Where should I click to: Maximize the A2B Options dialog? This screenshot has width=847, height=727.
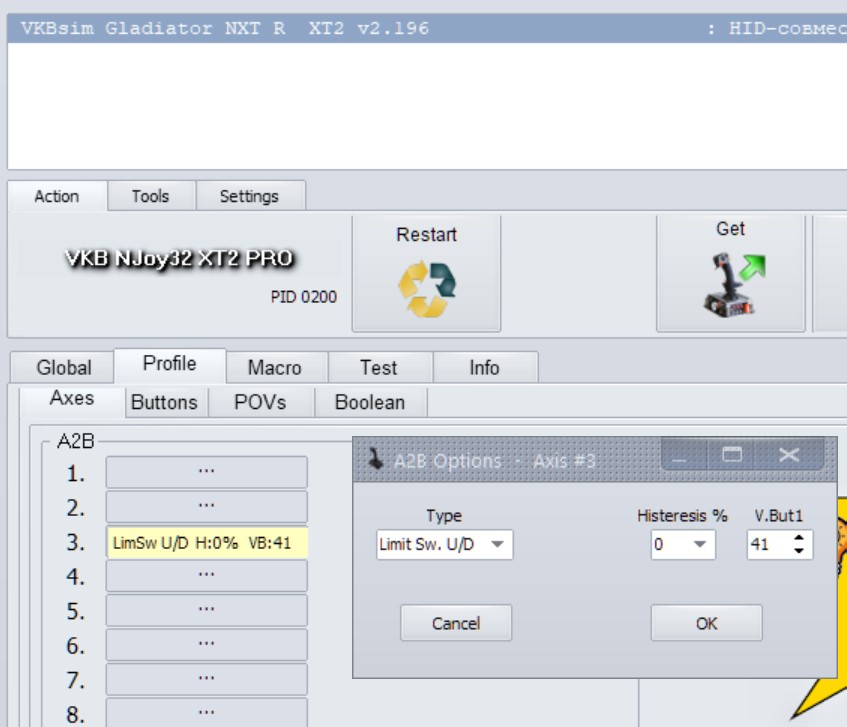pyautogui.click(x=732, y=455)
